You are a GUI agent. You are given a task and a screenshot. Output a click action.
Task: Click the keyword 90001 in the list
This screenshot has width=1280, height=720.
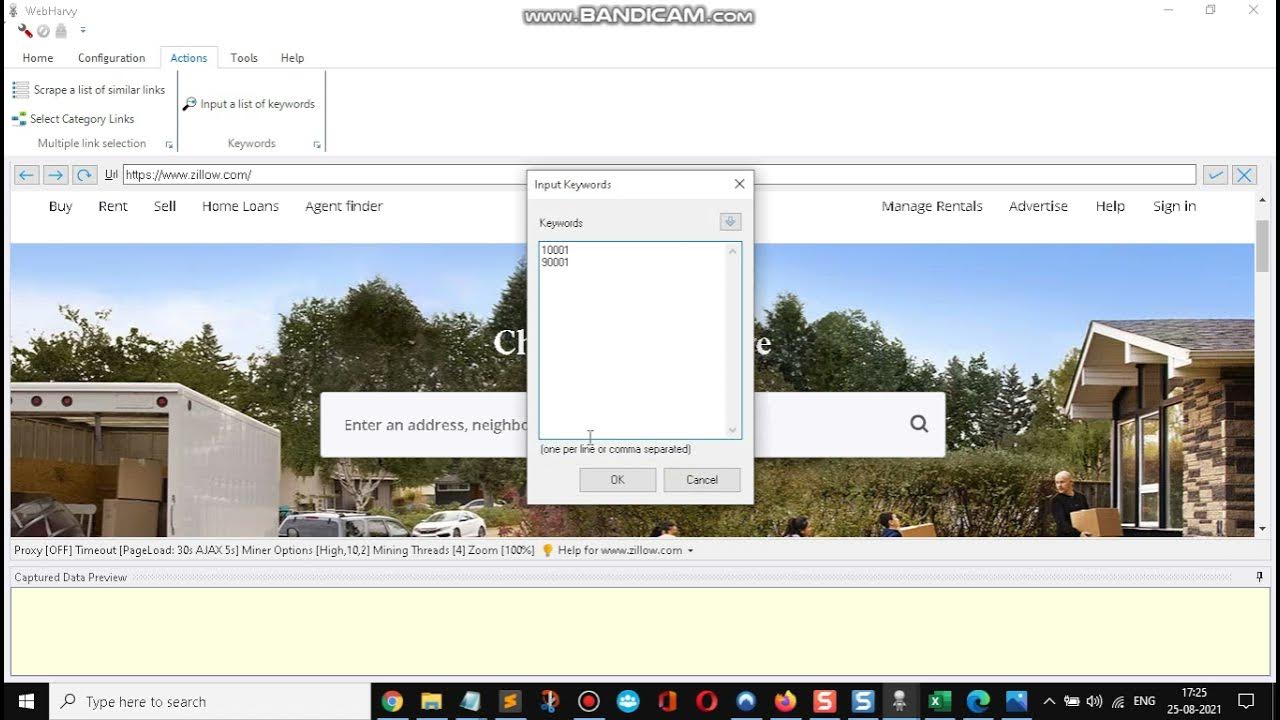click(555, 263)
